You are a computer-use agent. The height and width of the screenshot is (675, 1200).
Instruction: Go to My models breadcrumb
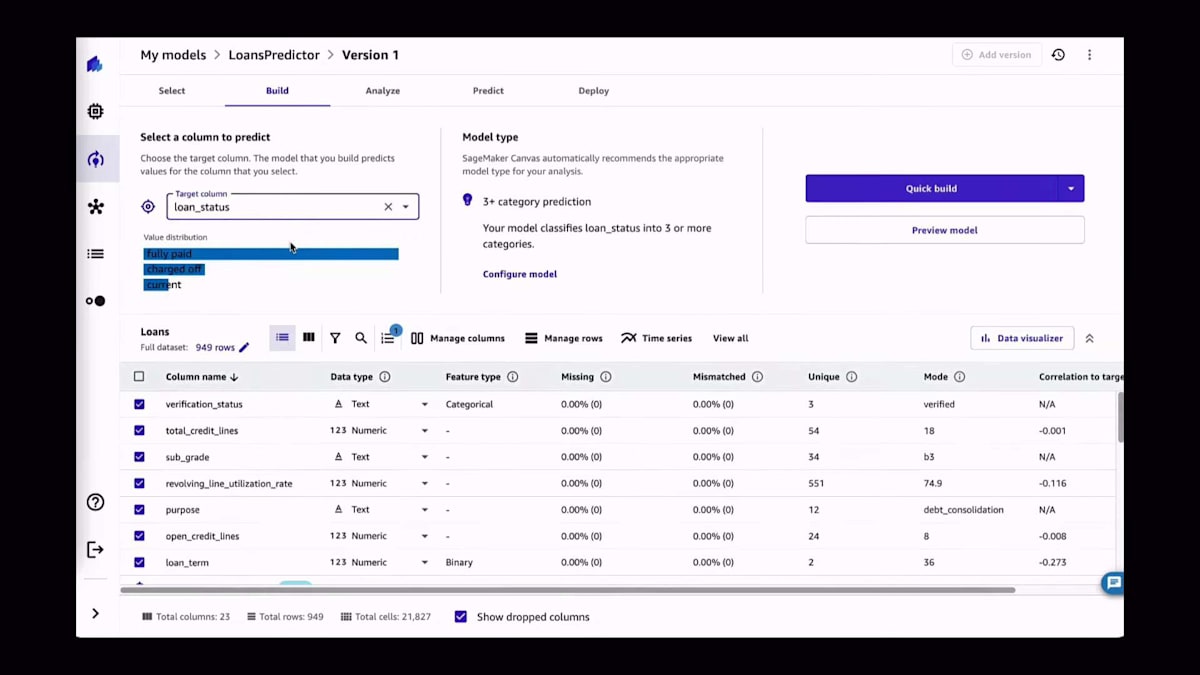(173, 55)
